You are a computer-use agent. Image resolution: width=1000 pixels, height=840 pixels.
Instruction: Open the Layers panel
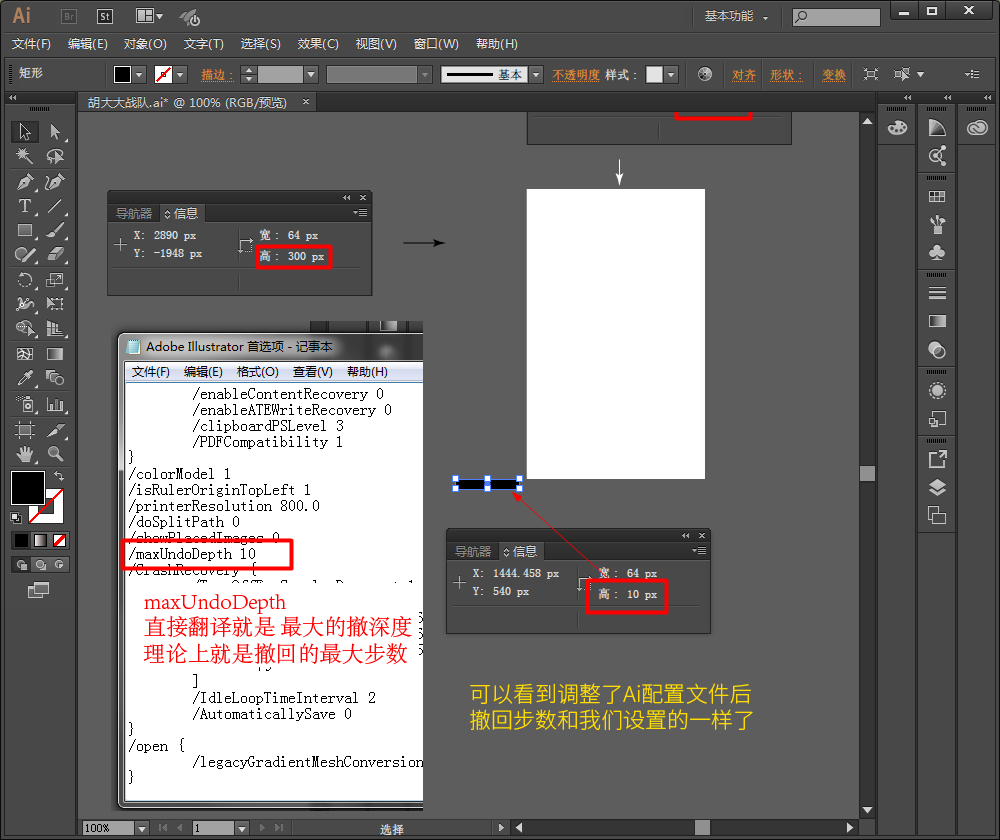937,488
